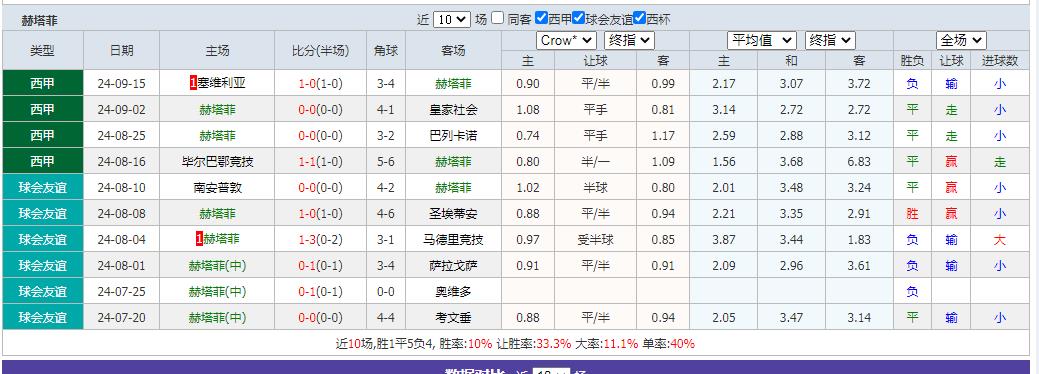Open 马德里竞技 team link
Image resolution: width=1039 pixels, height=374 pixels.
[x=453, y=239]
